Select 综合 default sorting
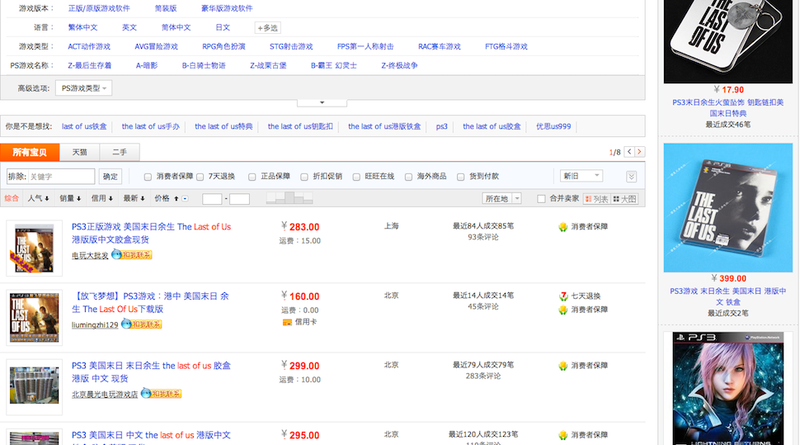This screenshot has height=445, width=800. tap(12, 198)
